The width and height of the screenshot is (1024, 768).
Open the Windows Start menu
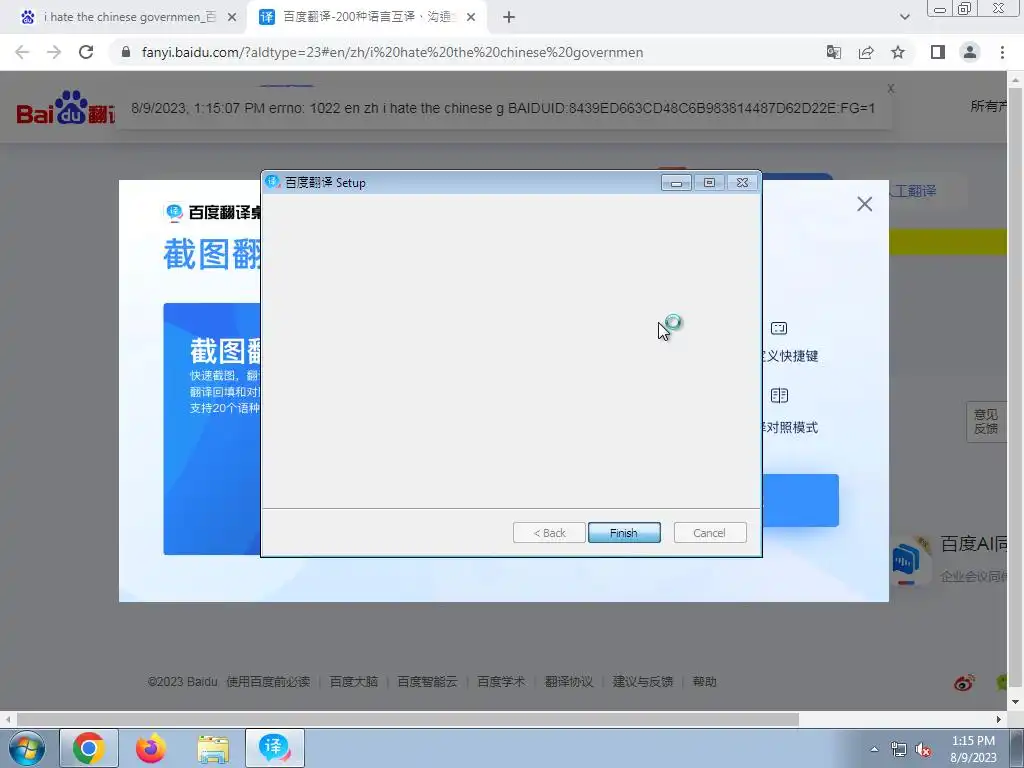pos(27,748)
